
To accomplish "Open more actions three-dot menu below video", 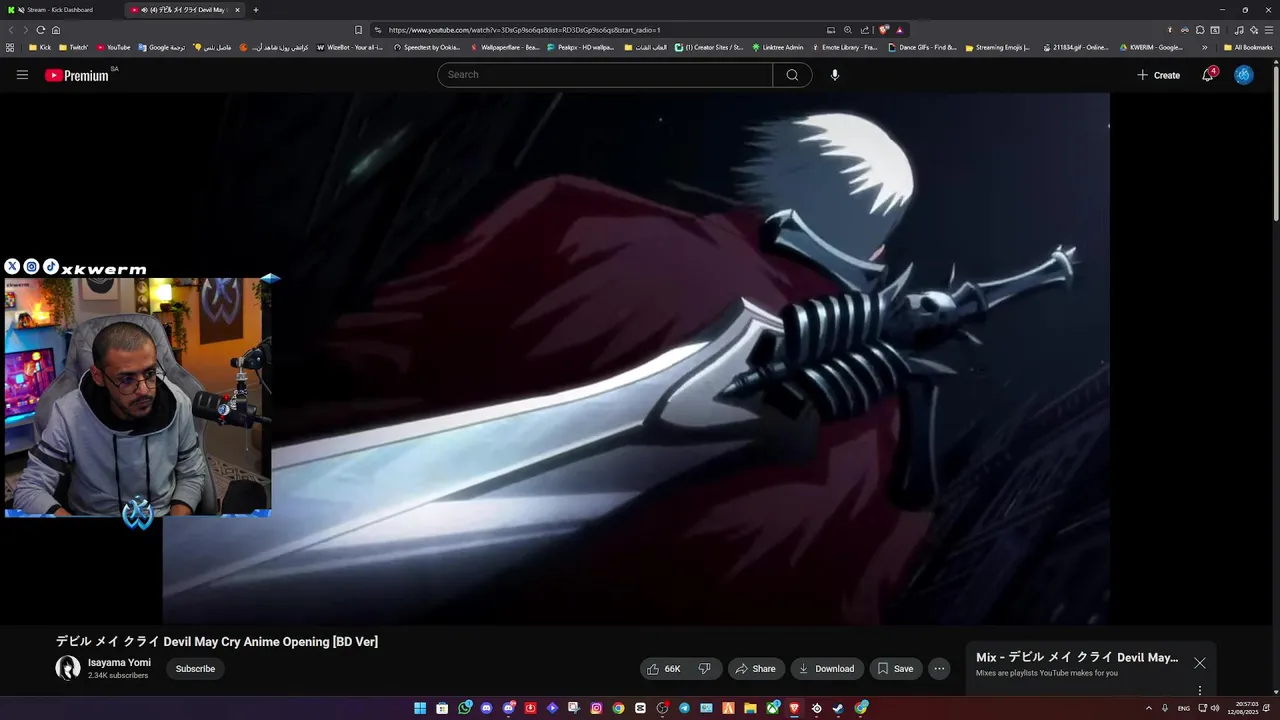I will click(x=939, y=669).
